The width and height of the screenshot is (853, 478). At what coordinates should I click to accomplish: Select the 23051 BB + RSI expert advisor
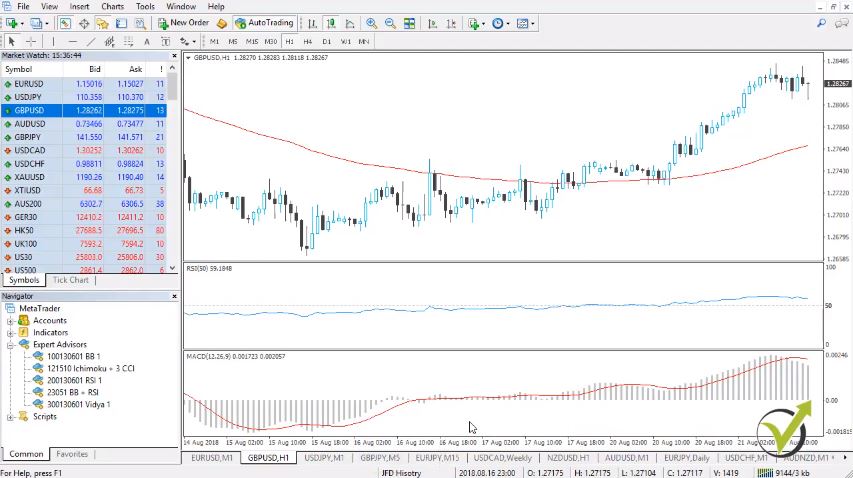point(72,393)
